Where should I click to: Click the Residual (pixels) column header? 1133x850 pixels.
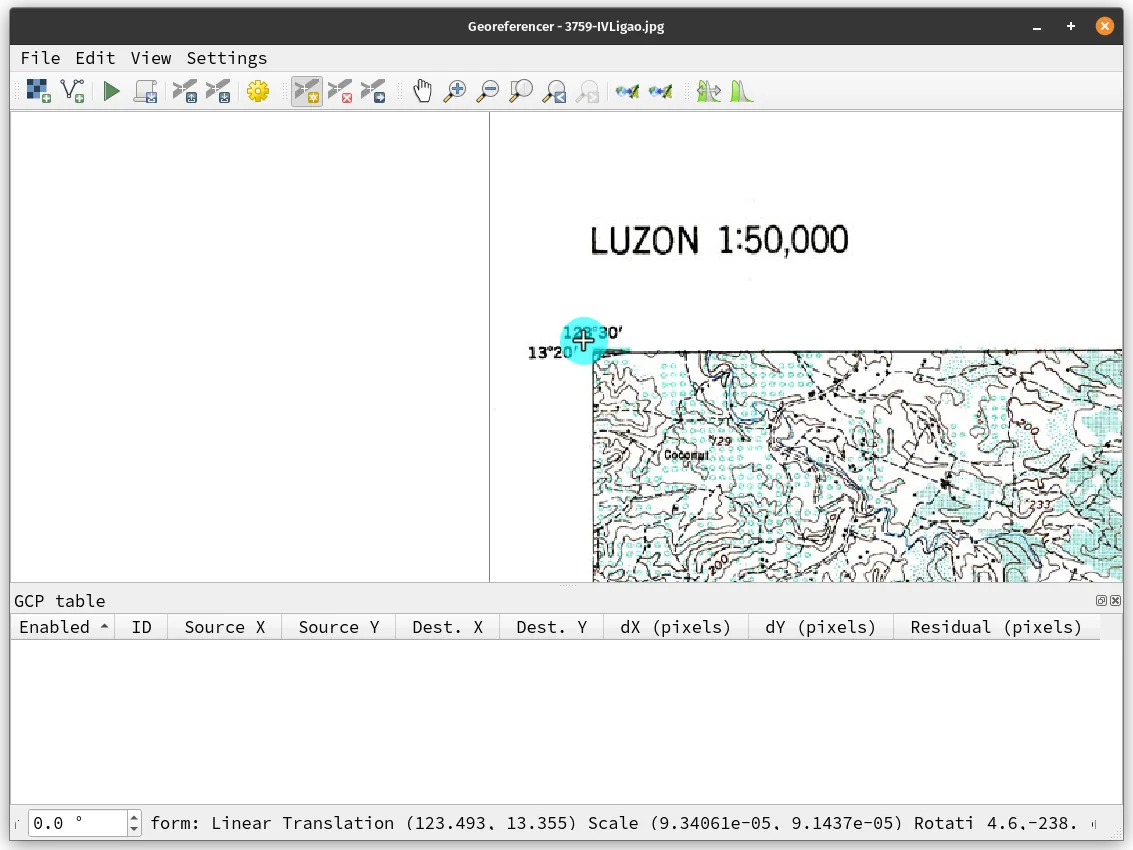[995, 627]
